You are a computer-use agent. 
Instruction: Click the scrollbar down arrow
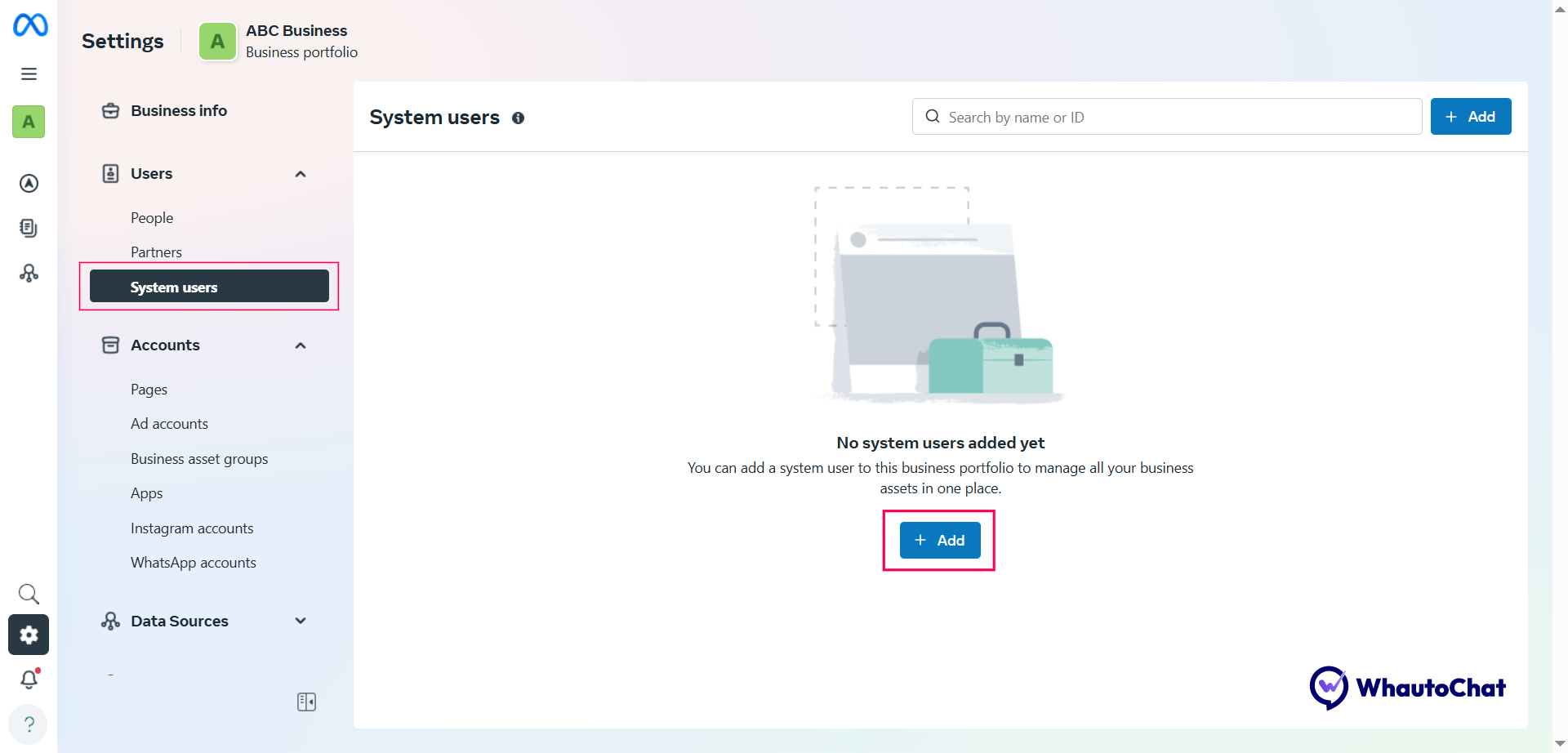point(1560,743)
